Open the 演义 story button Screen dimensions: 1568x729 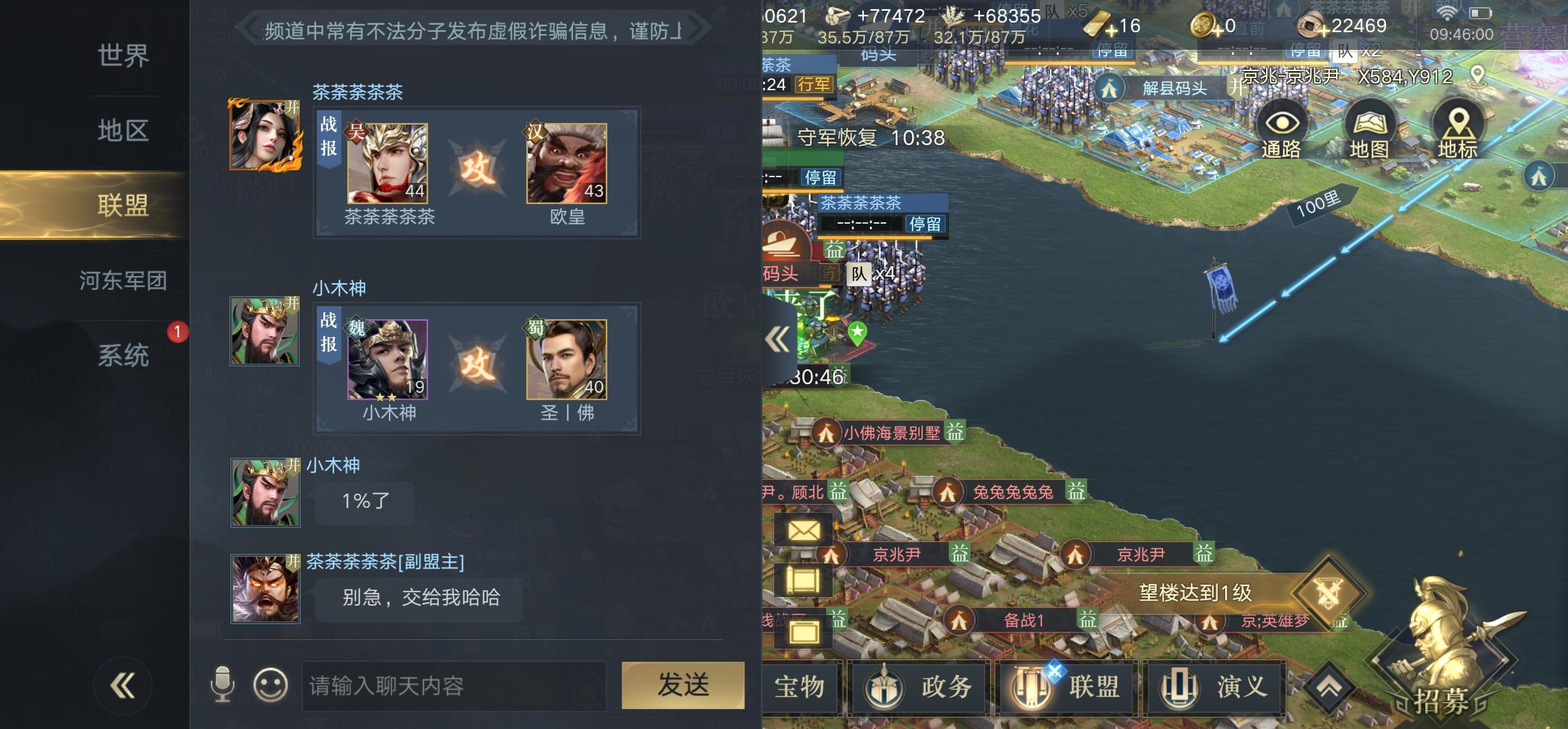[x=1215, y=687]
